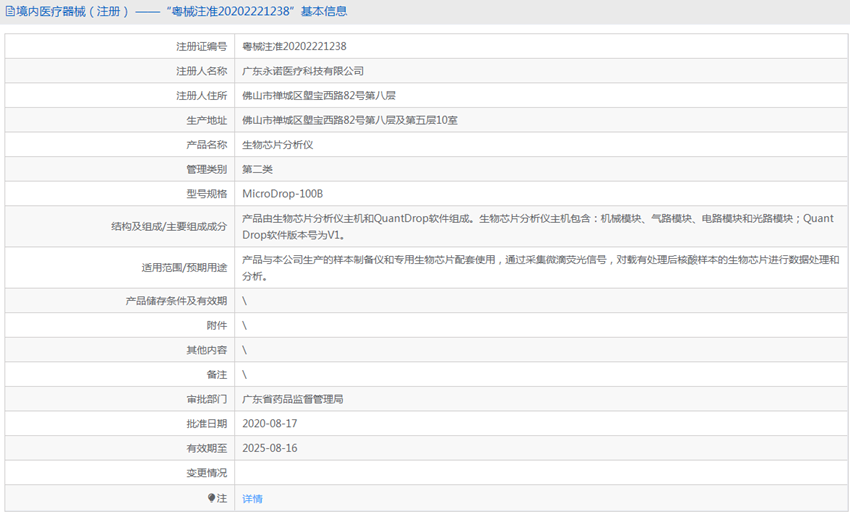The width and height of the screenshot is (850, 516).
Task: Click production address ending with 第五层10室
Action: click(x=350, y=120)
